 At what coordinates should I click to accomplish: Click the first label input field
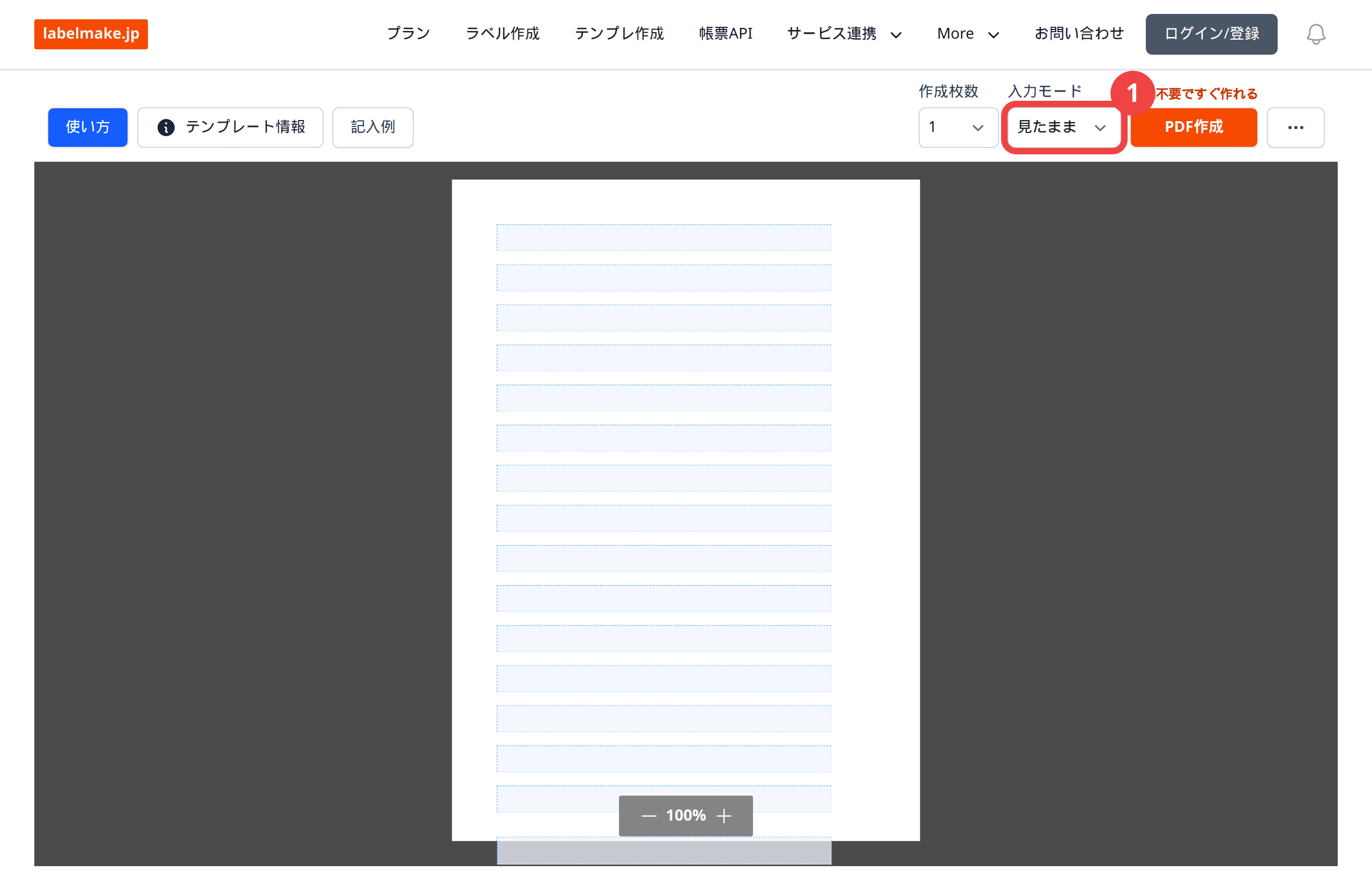663,237
